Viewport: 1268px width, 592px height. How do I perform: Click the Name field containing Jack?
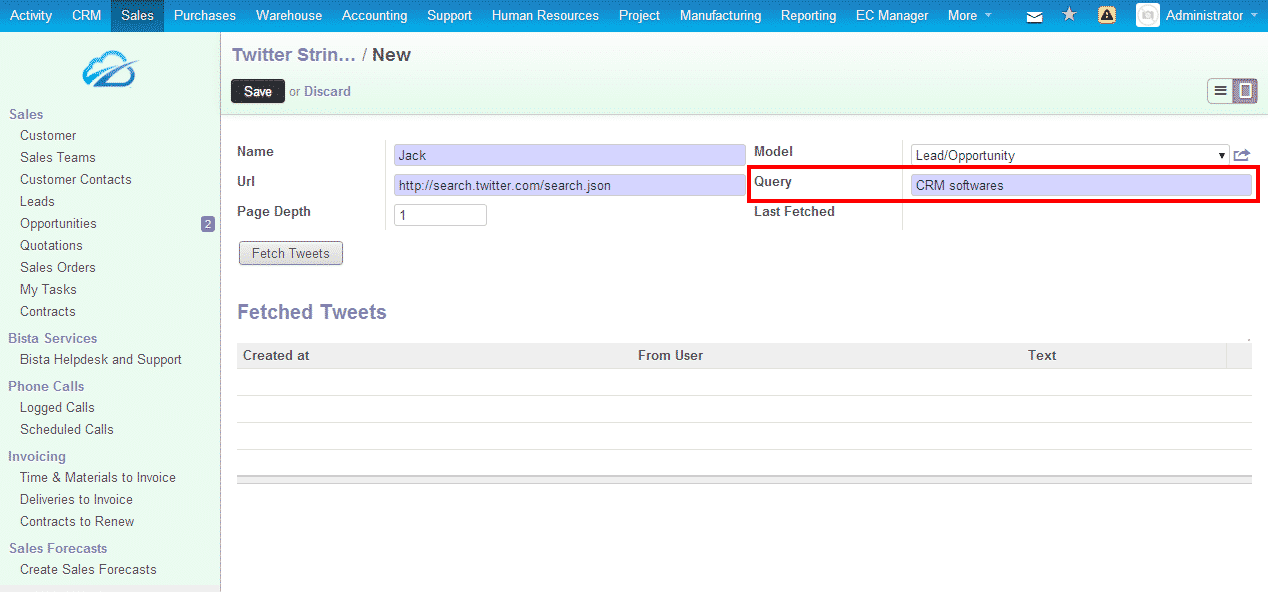coord(570,155)
